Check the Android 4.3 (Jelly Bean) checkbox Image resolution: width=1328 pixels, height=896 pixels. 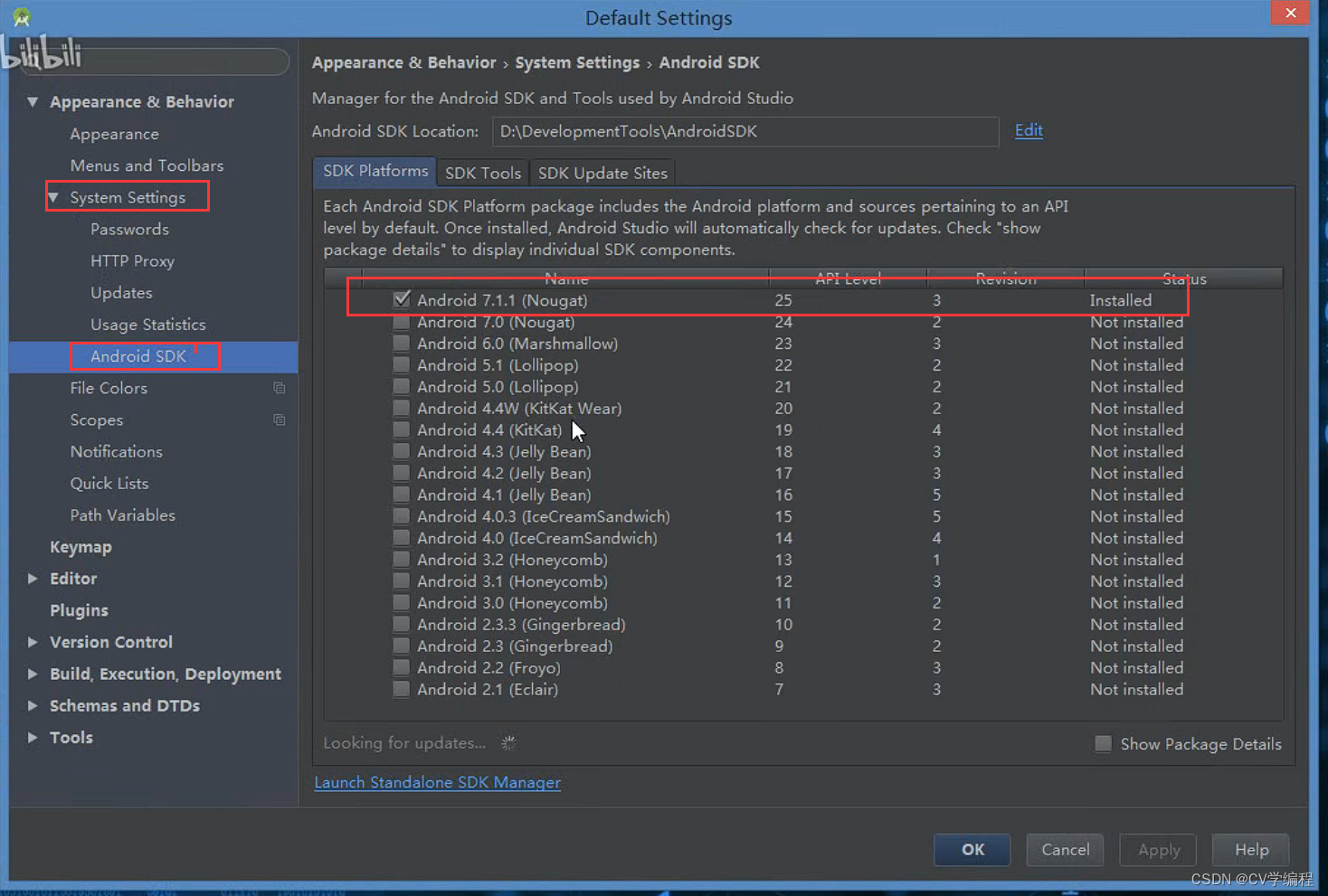coord(402,452)
